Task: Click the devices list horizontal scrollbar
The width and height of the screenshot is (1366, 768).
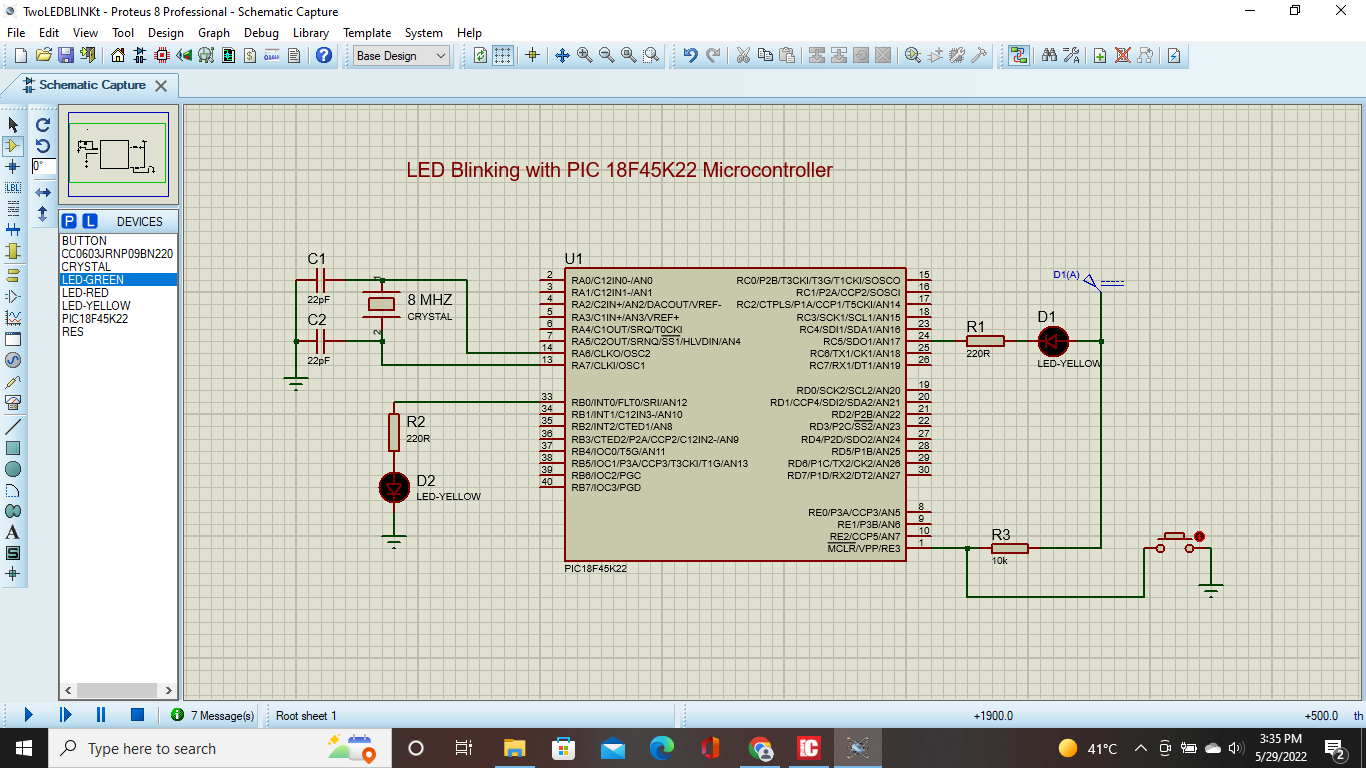Action: click(118, 690)
